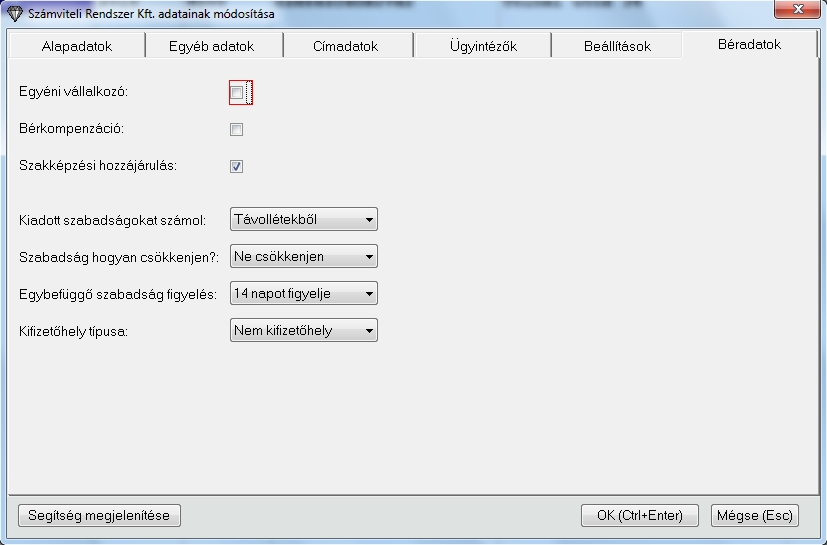
Task: Expand the Kifizetőhely típusa dropdown
Action: [x=303, y=331]
